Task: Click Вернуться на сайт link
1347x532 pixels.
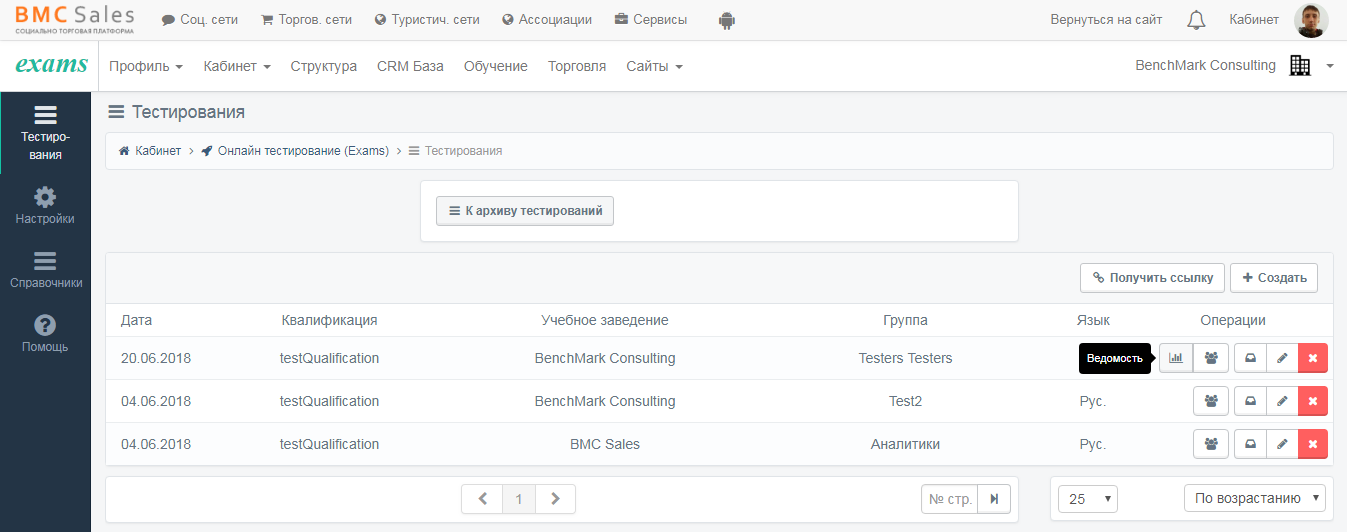Action: [1106, 20]
